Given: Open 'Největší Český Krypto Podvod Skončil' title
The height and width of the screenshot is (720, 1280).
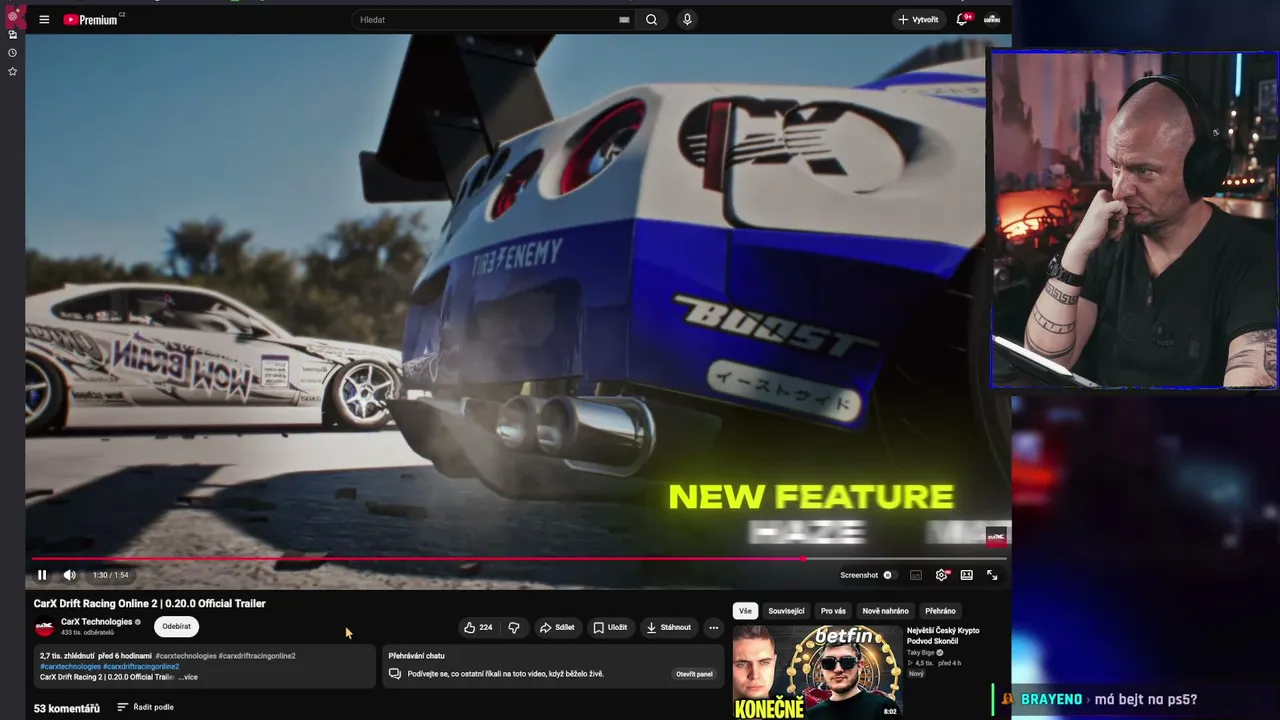Looking at the screenshot, I should (944, 636).
